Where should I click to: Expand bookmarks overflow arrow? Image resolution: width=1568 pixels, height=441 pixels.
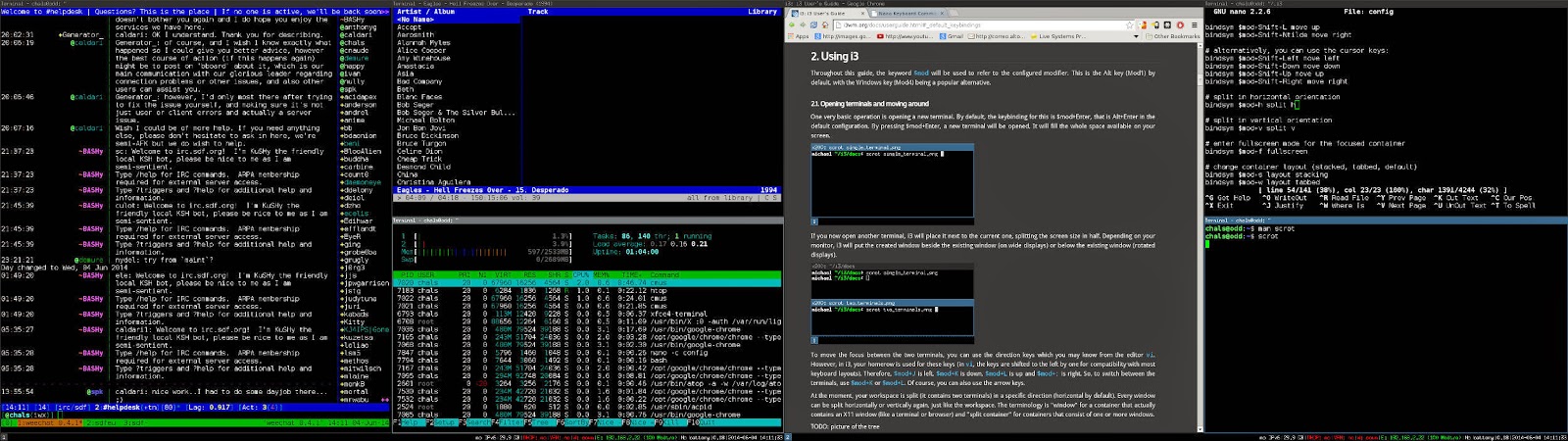click(x=1136, y=36)
